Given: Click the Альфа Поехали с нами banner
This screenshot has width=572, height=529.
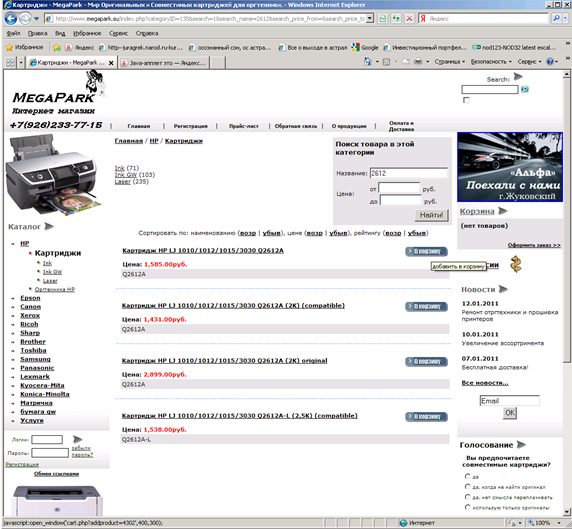Looking at the screenshot, I should tap(510, 167).
